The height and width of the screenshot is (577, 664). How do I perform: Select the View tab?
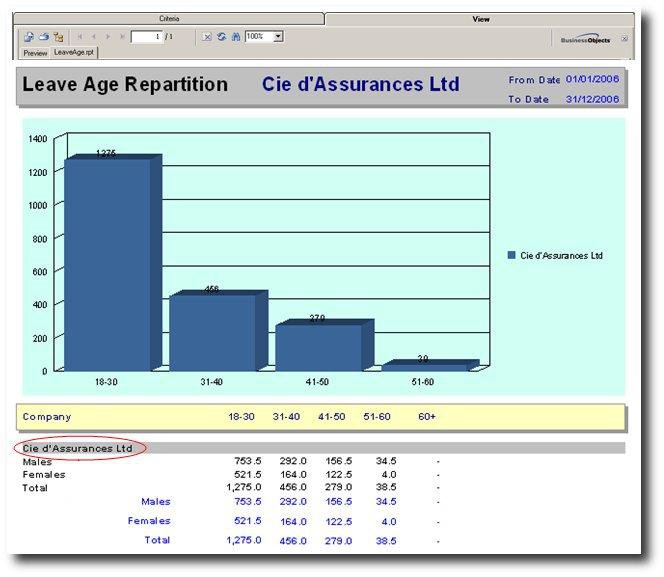pos(480,19)
